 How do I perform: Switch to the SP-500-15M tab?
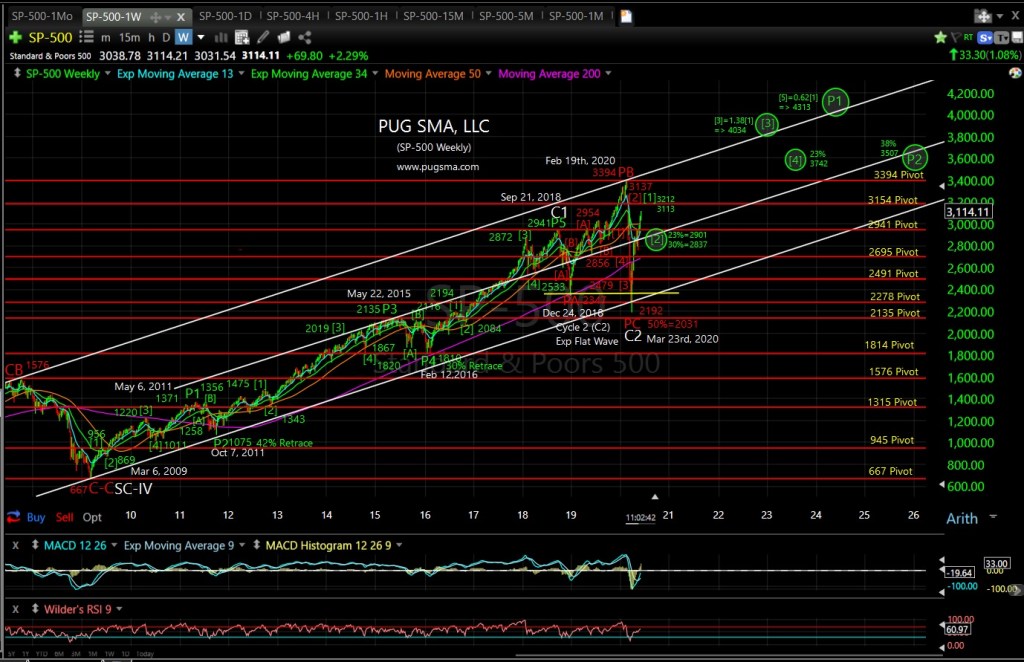click(x=433, y=16)
